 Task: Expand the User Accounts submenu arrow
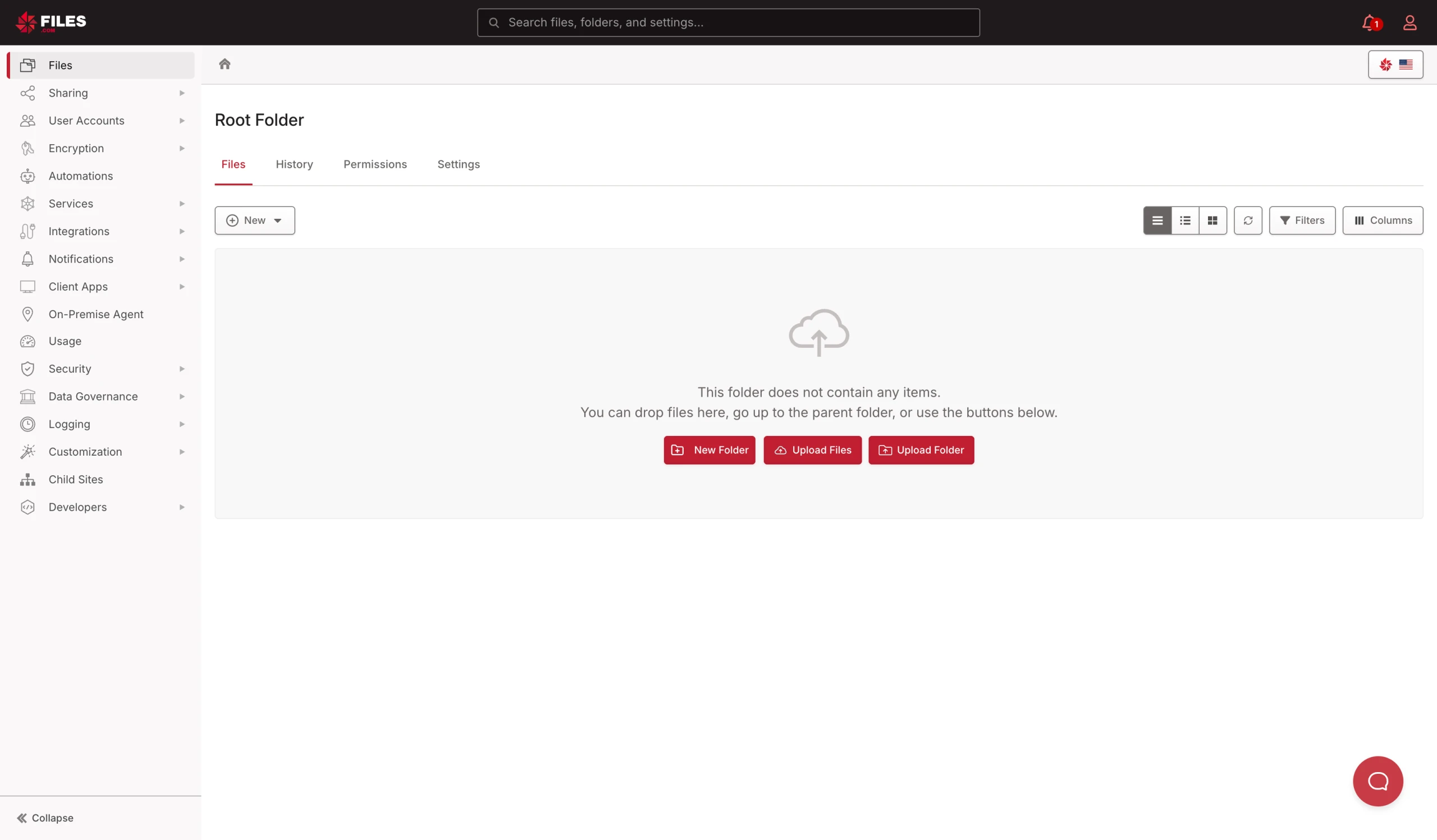click(x=182, y=120)
